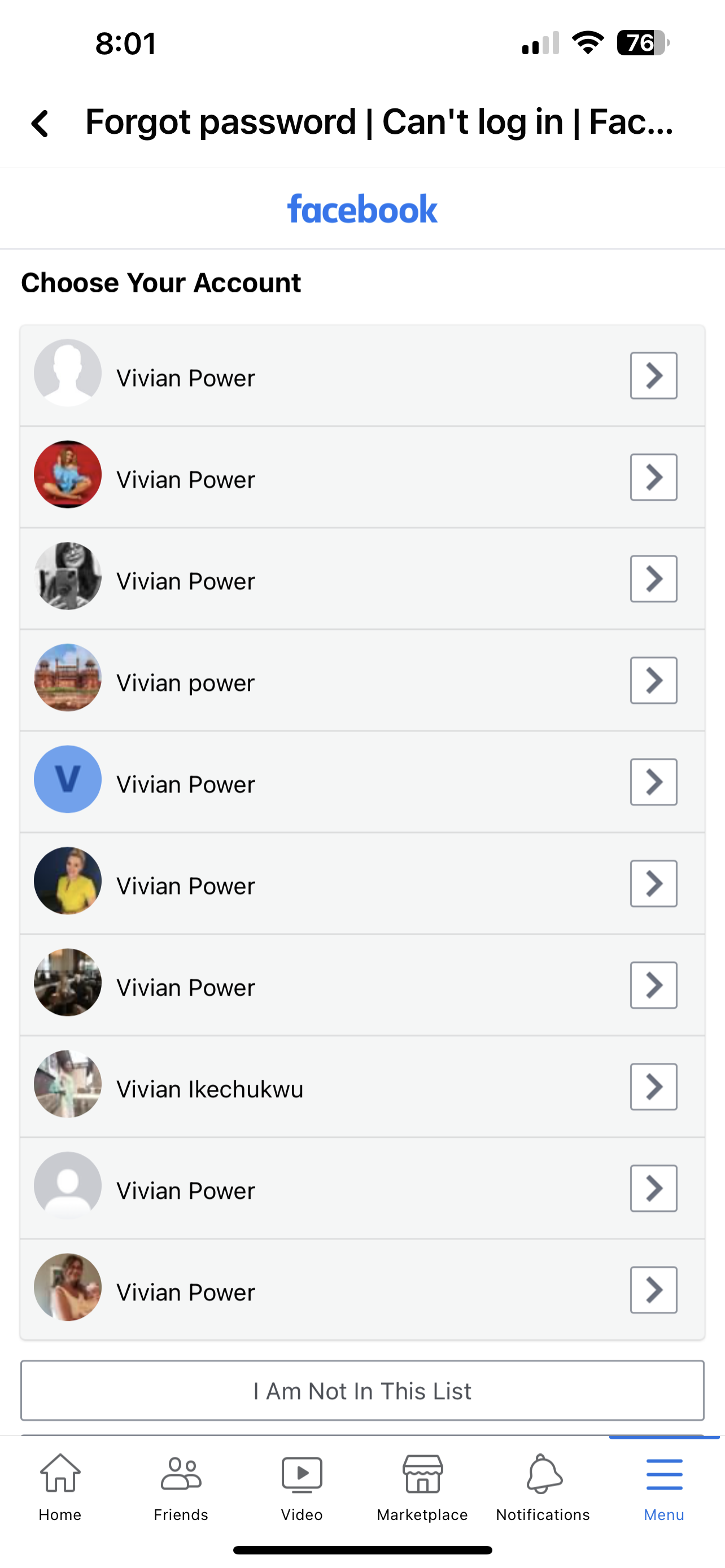The height and width of the screenshot is (1568, 725).
Task: Select the lowercase "Vivian power" name
Action: [x=185, y=683]
